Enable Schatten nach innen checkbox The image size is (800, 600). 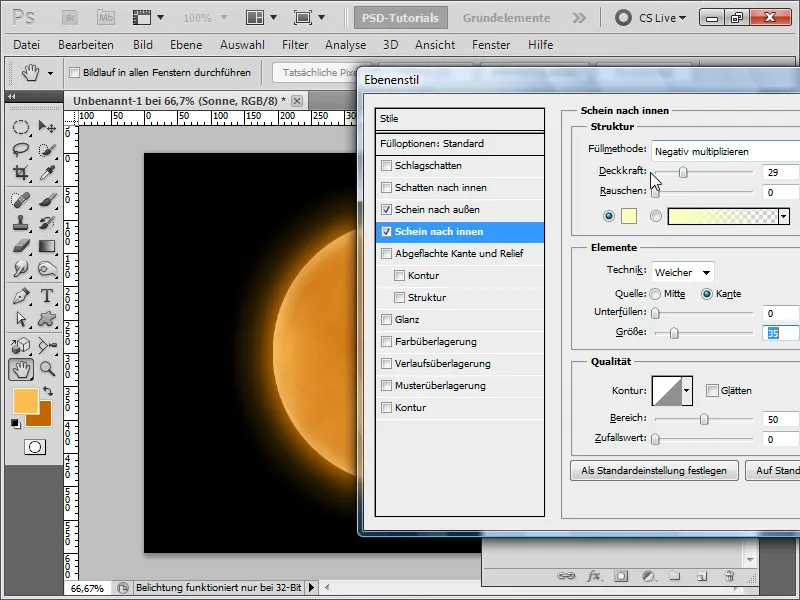[x=387, y=187]
